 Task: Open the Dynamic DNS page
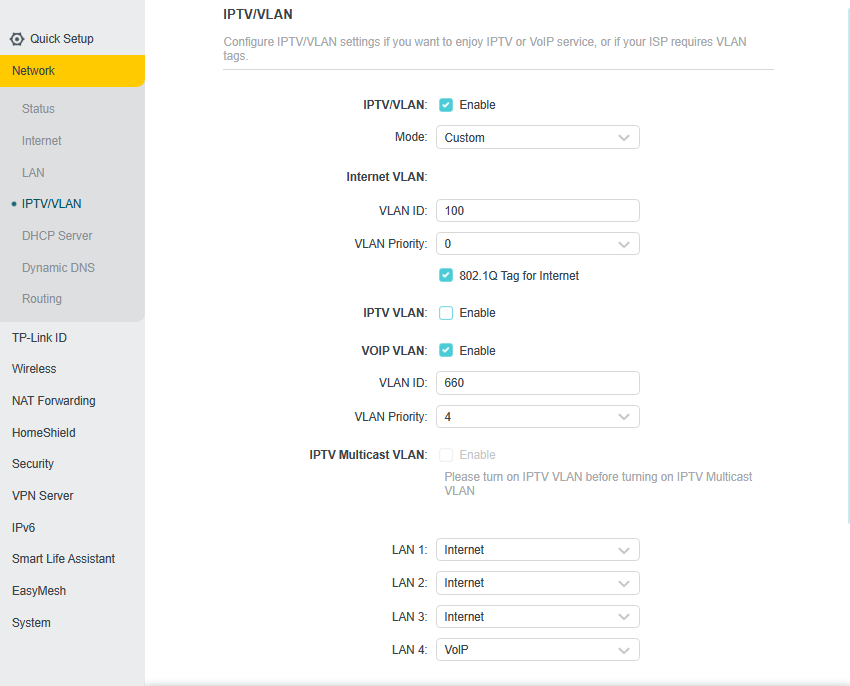point(58,268)
